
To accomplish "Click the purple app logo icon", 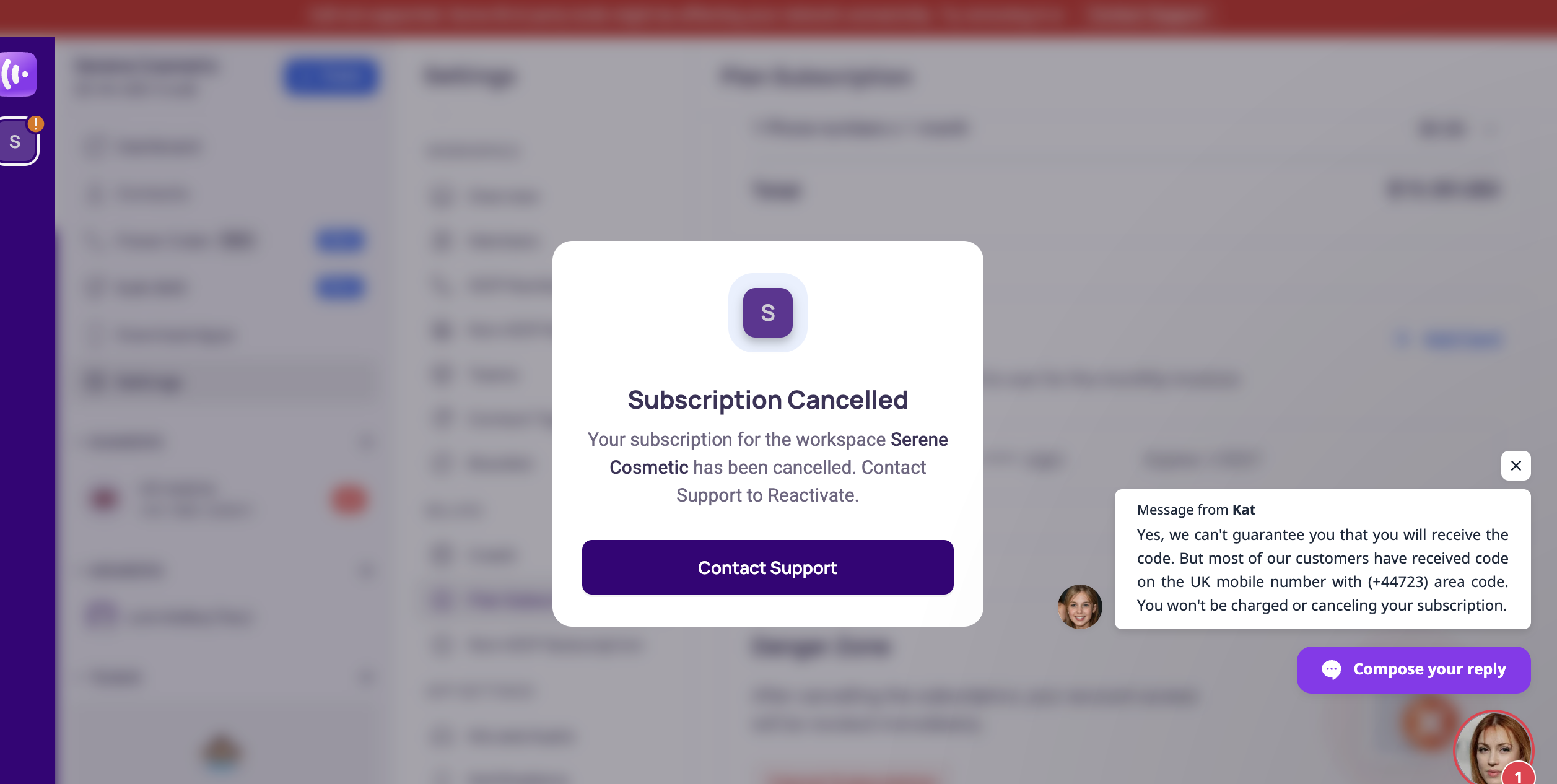I will pos(17,74).
